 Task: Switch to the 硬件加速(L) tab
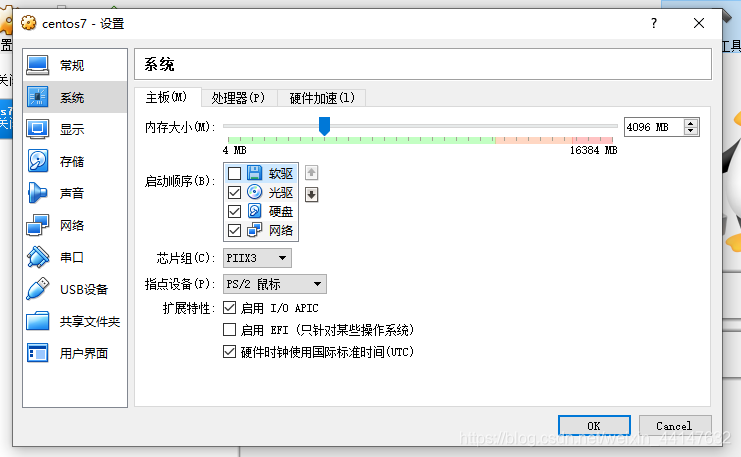tap(322, 98)
